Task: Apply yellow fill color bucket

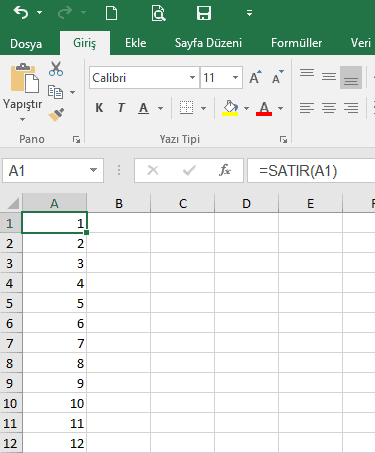Action: [230, 108]
